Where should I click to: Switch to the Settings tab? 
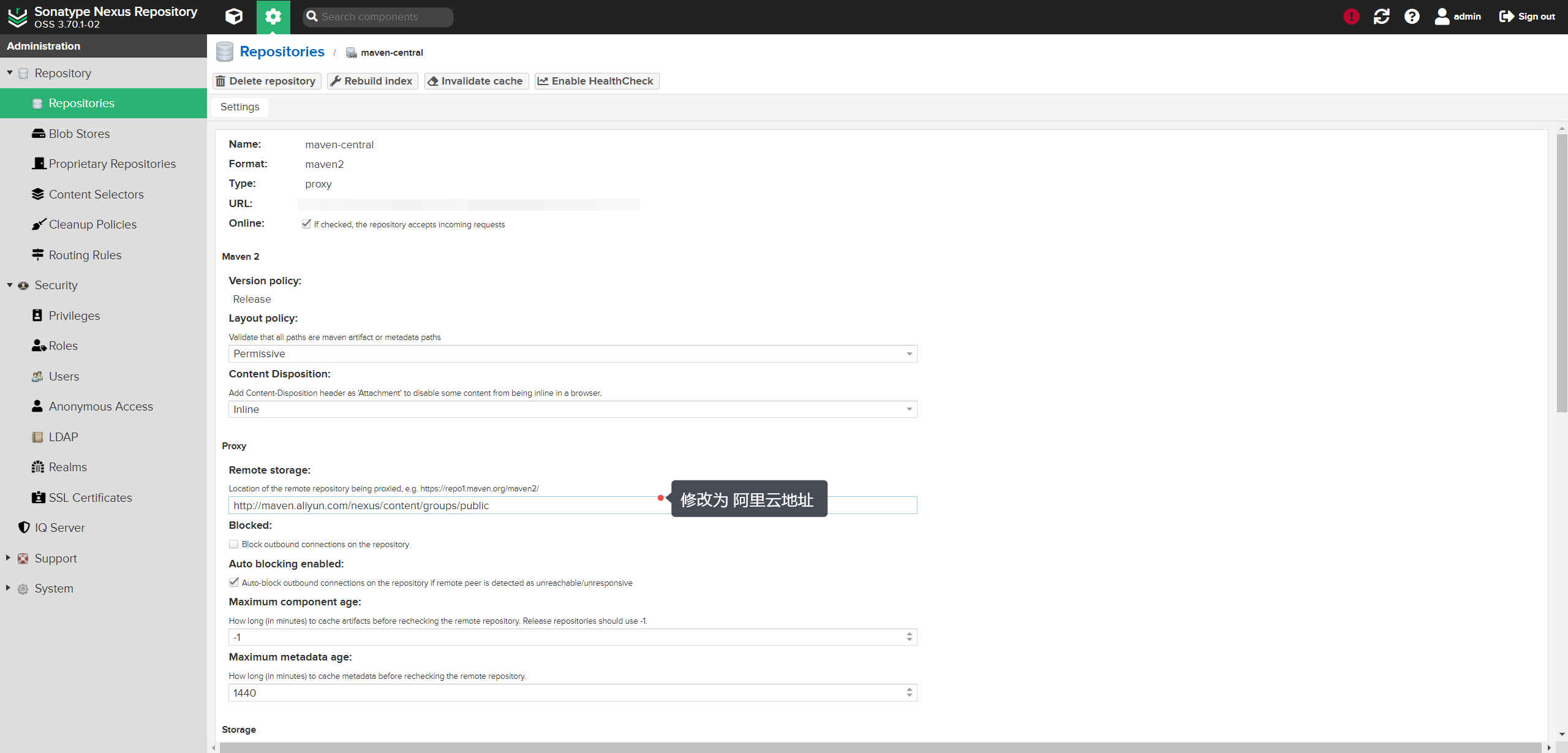pyautogui.click(x=240, y=107)
